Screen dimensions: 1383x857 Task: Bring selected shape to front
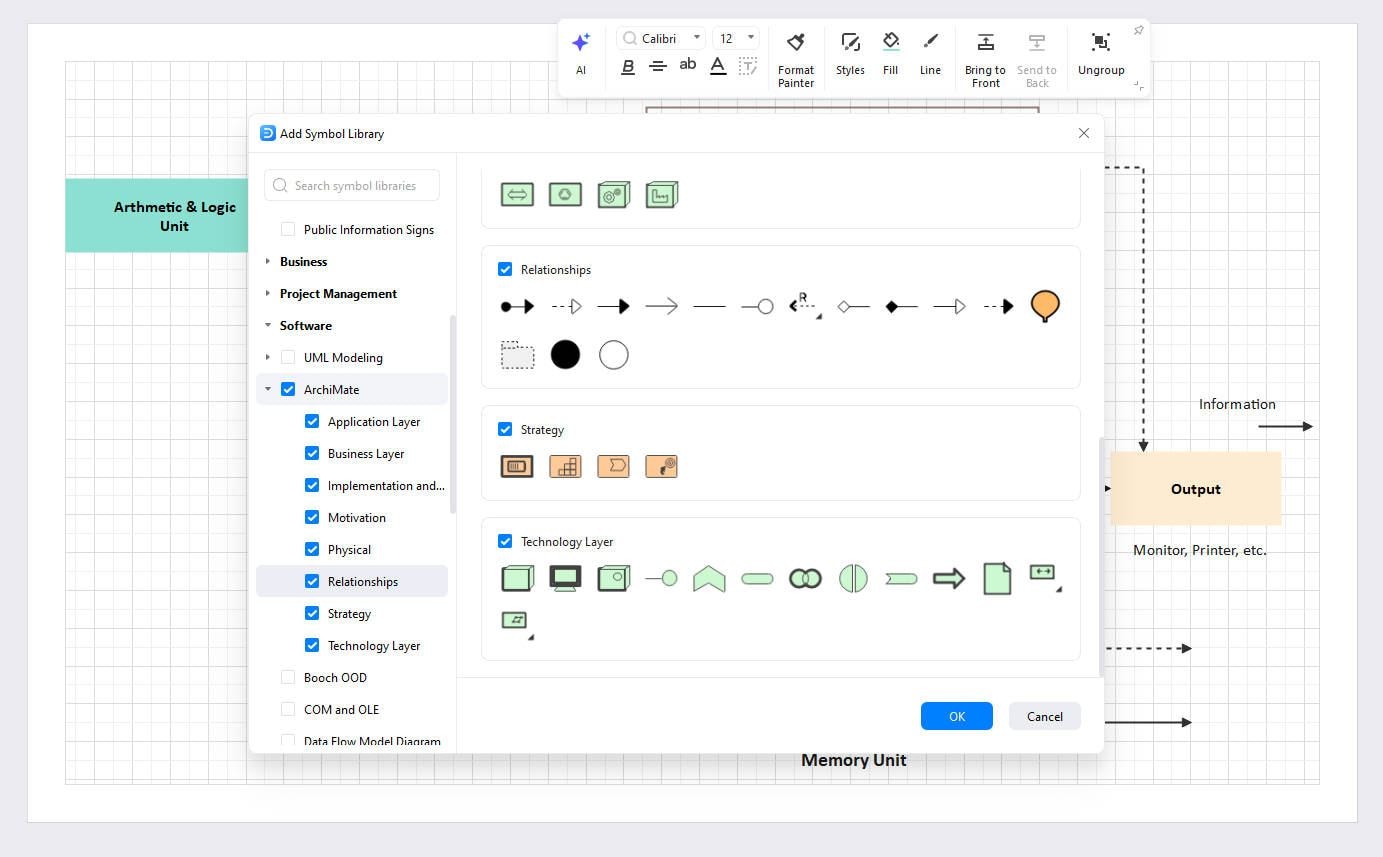click(x=985, y=59)
